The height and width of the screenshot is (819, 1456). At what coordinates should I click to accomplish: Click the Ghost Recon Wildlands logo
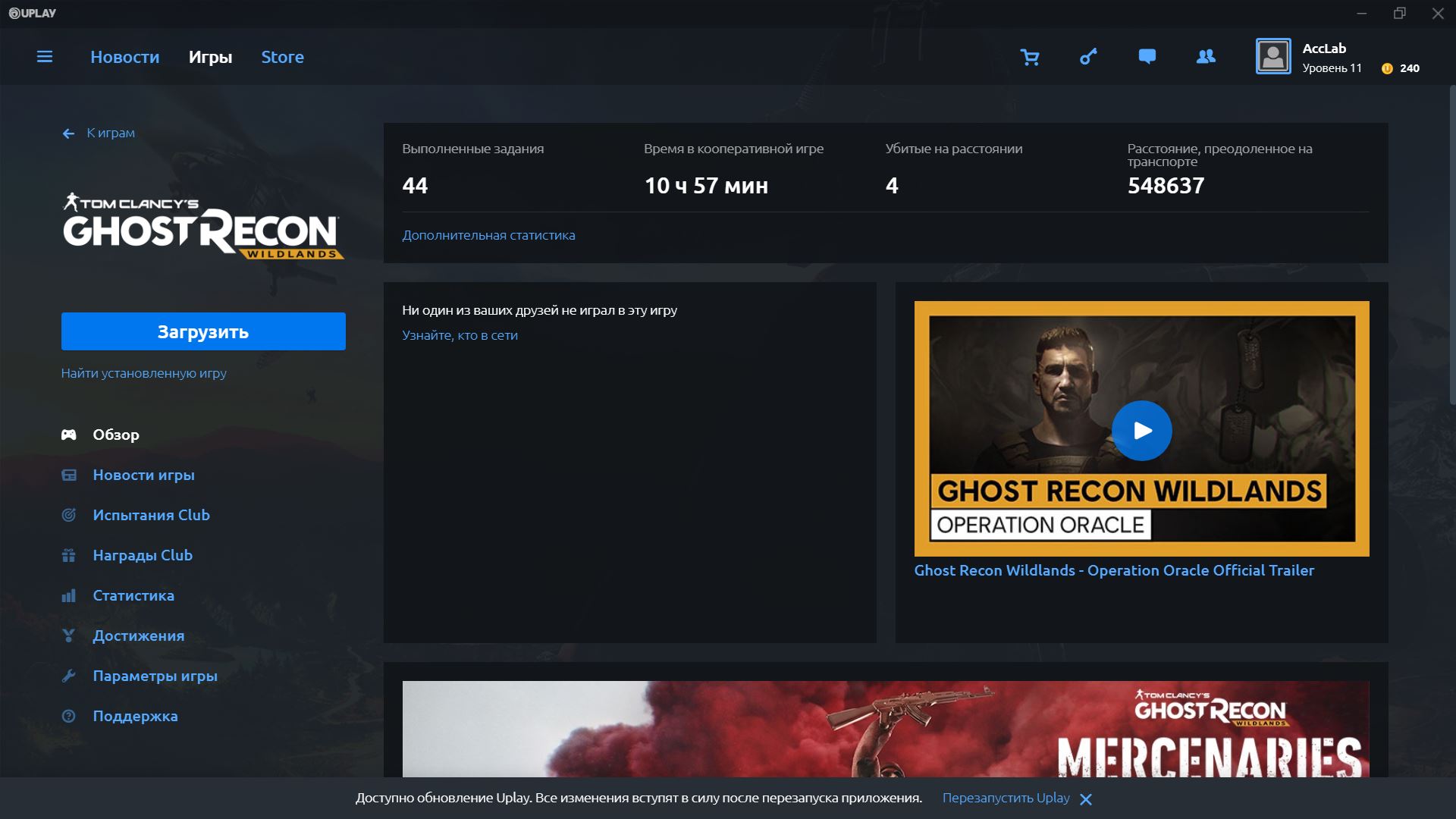pos(203,226)
